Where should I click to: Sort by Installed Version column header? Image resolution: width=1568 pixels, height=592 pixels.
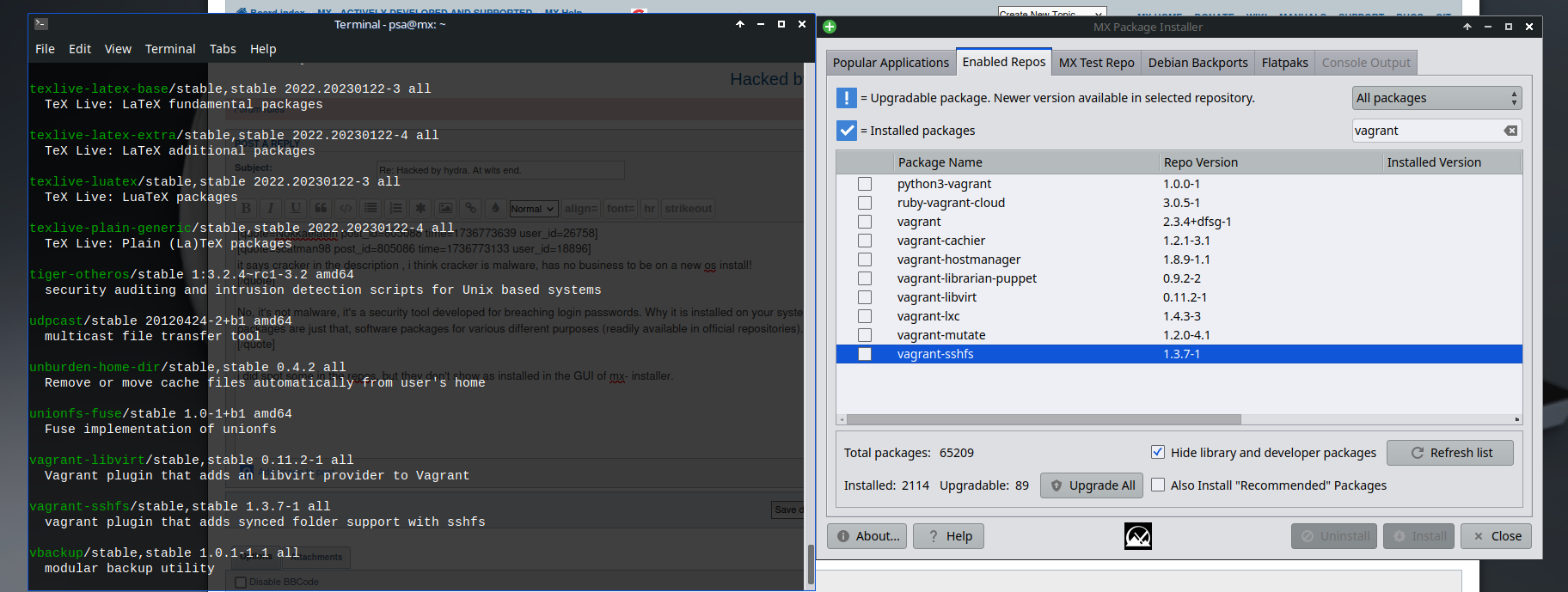1452,162
